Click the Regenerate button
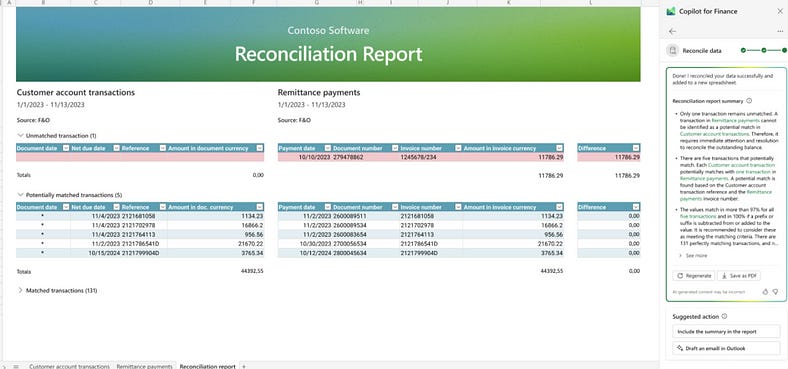This screenshot has height=369, width=788. pos(694,275)
